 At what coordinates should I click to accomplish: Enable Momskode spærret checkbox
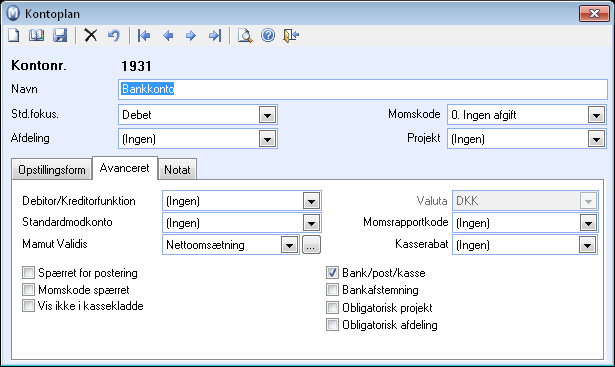(28, 289)
